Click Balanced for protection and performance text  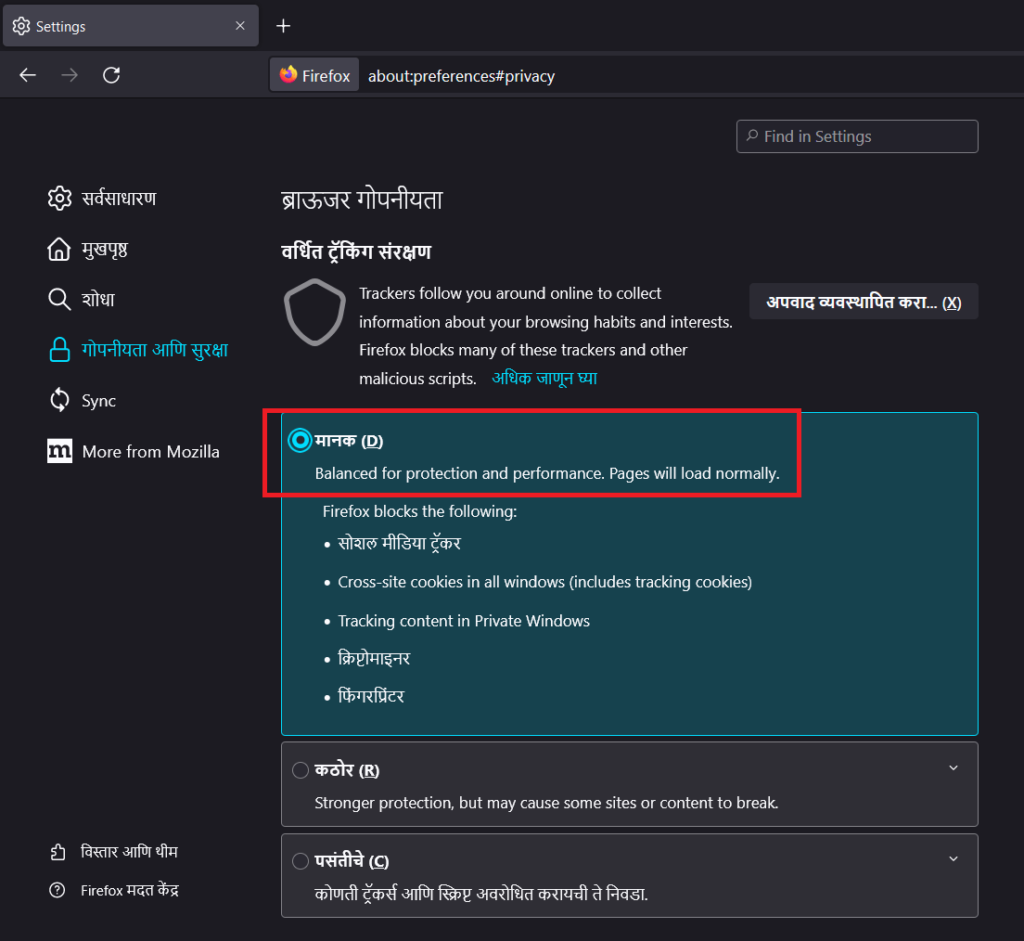(x=547, y=473)
